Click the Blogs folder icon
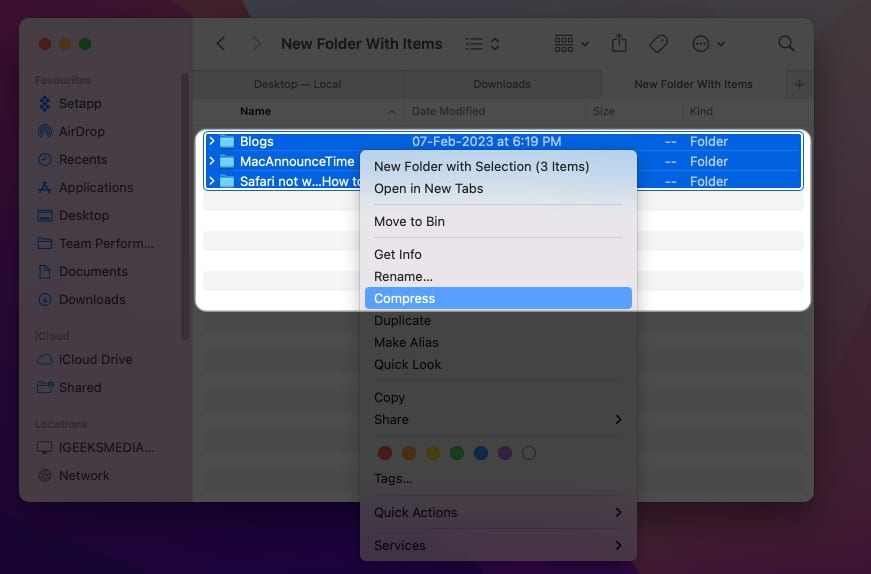This screenshot has height=574, width=871. [x=227, y=142]
